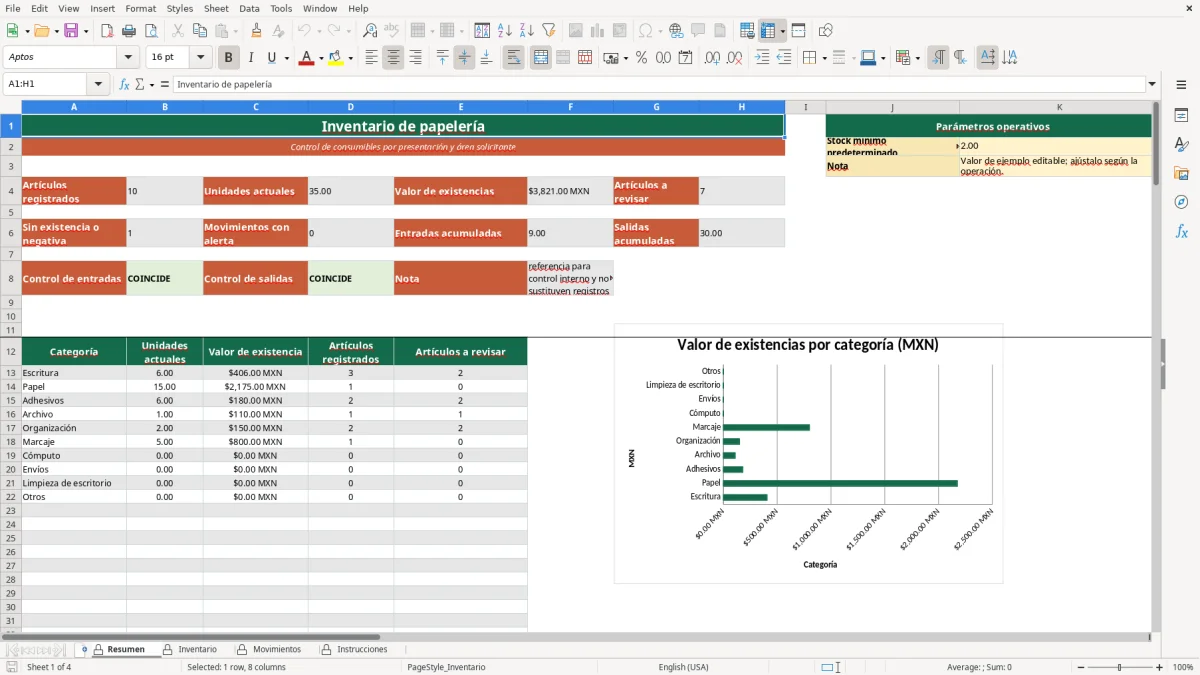1200x675 pixels.
Task: Click the Save document icon
Action: click(71, 31)
